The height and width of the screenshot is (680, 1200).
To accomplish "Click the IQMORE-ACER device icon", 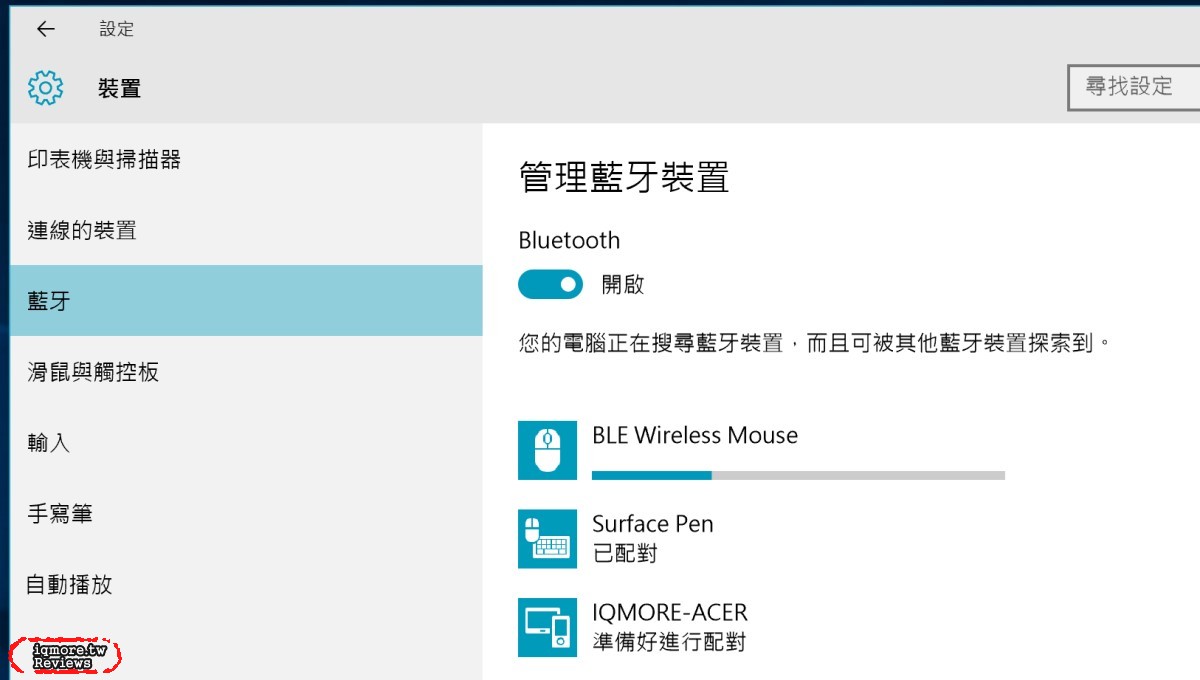I will (547, 627).
